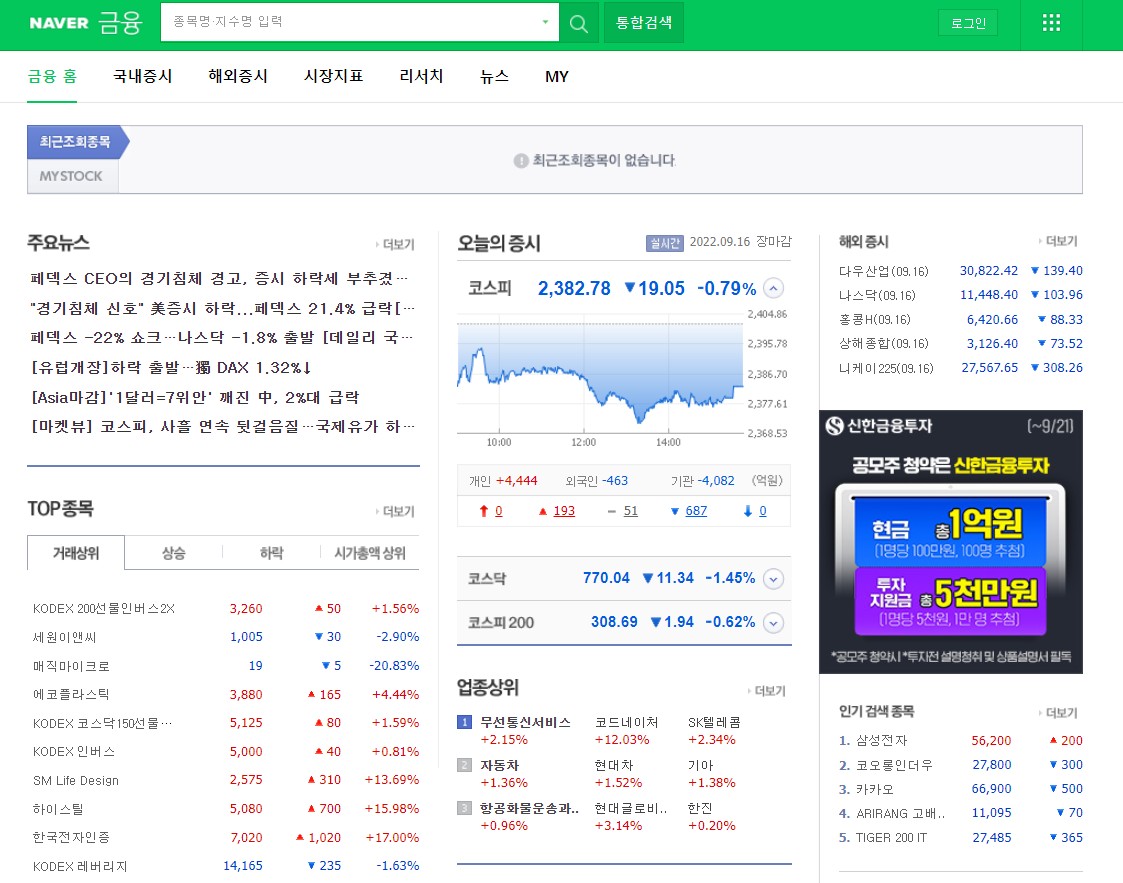Open 코드네이처 stock link
Image resolution: width=1123 pixels, height=883 pixels.
(x=626, y=723)
